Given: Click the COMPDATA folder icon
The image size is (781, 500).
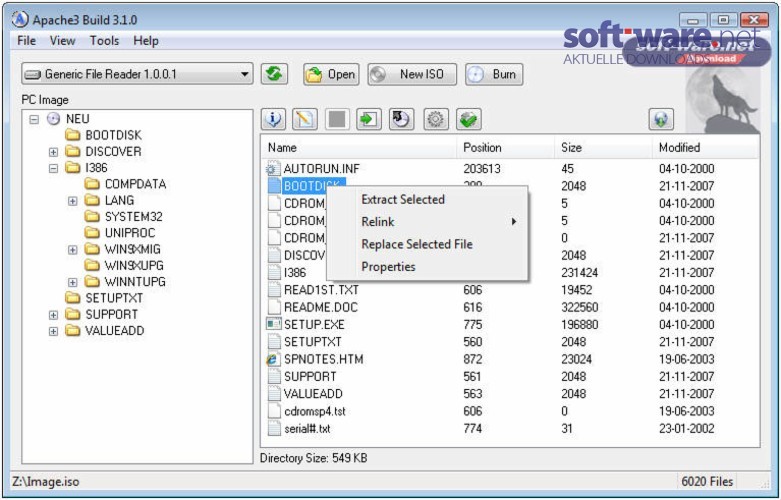Looking at the screenshot, I should pyautogui.click(x=92, y=184).
